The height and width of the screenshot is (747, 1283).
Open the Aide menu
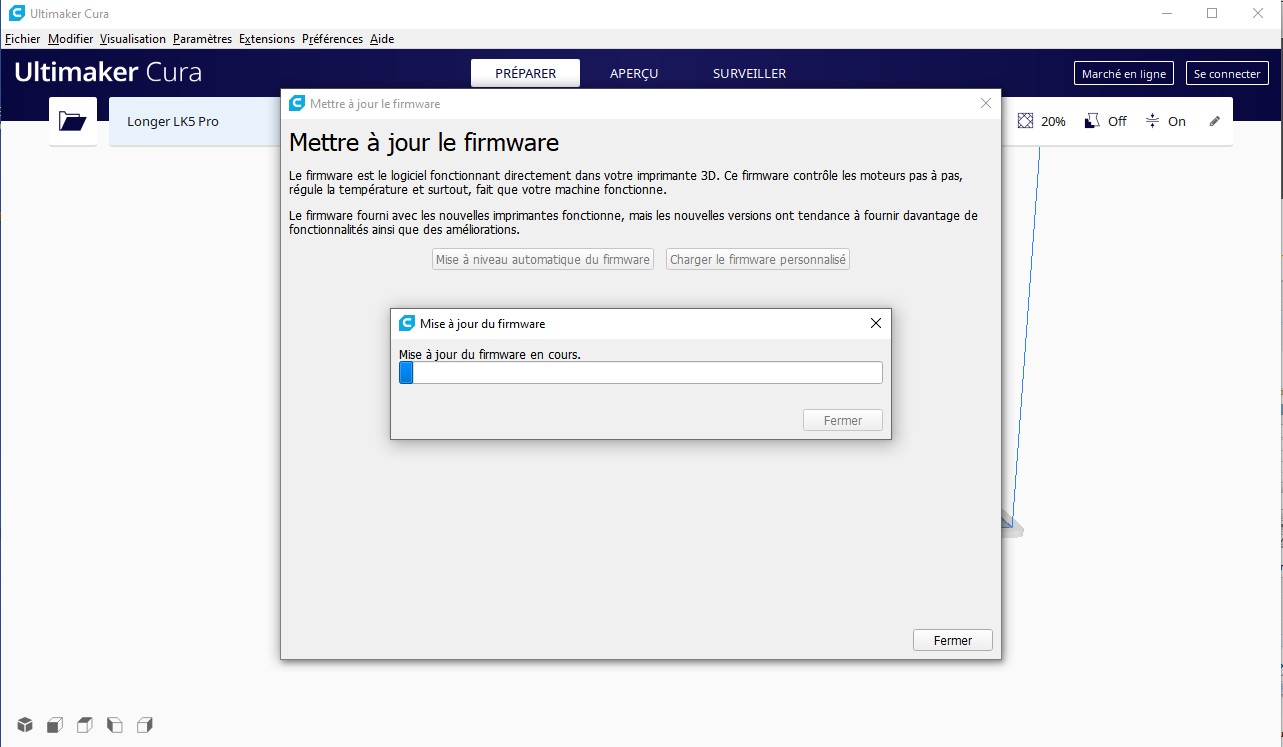point(382,39)
